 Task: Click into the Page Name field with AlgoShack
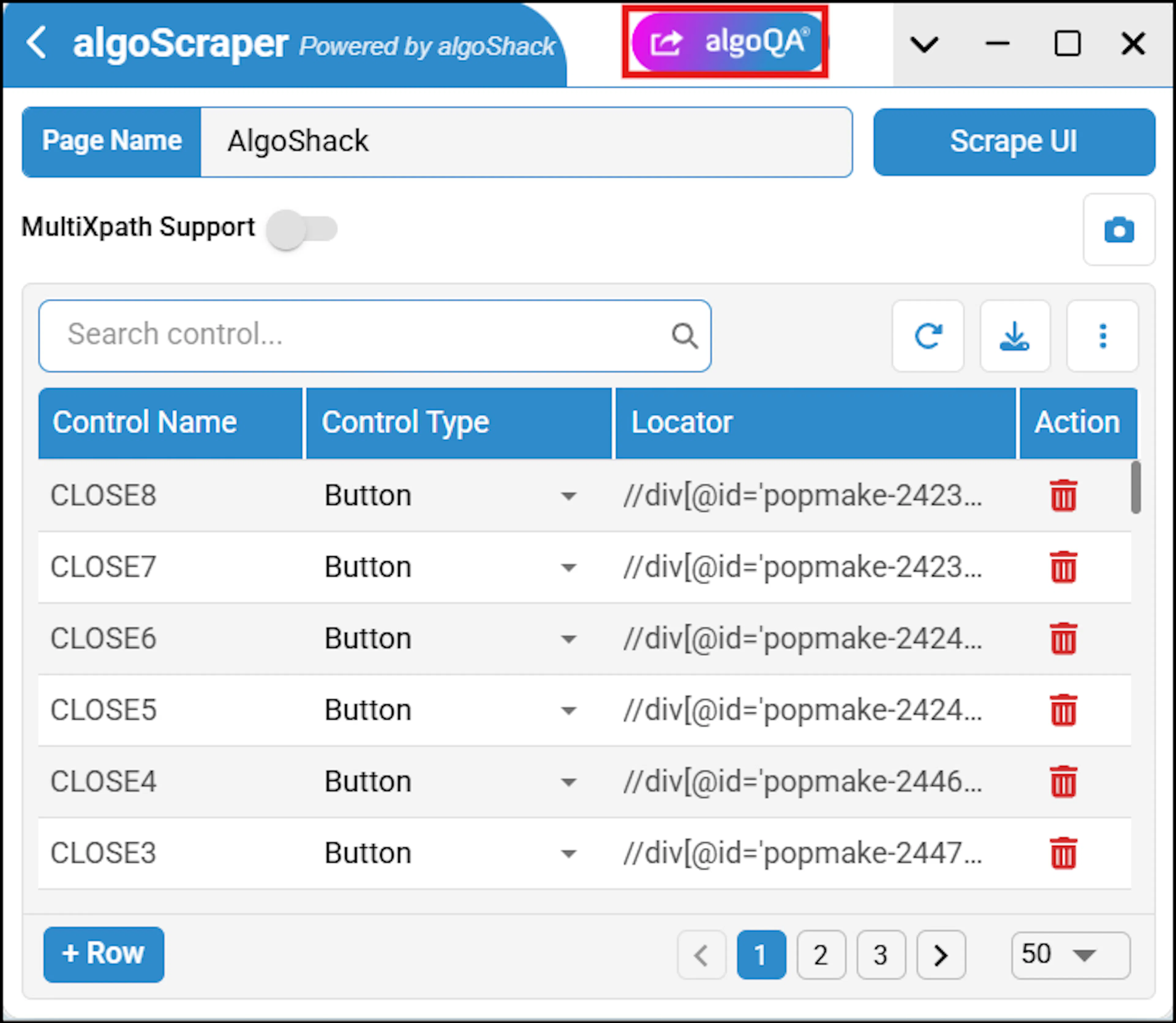(x=526, y=142)
